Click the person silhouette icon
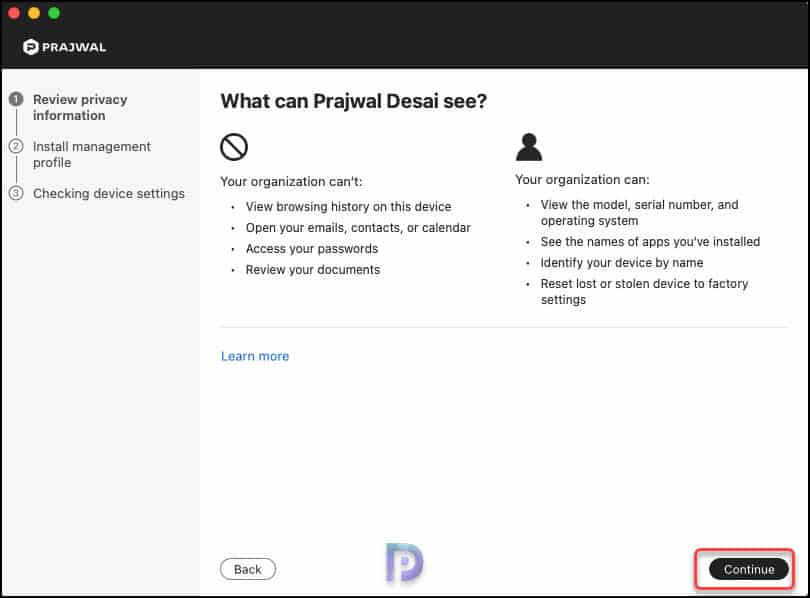 click(x=529, y=147)
